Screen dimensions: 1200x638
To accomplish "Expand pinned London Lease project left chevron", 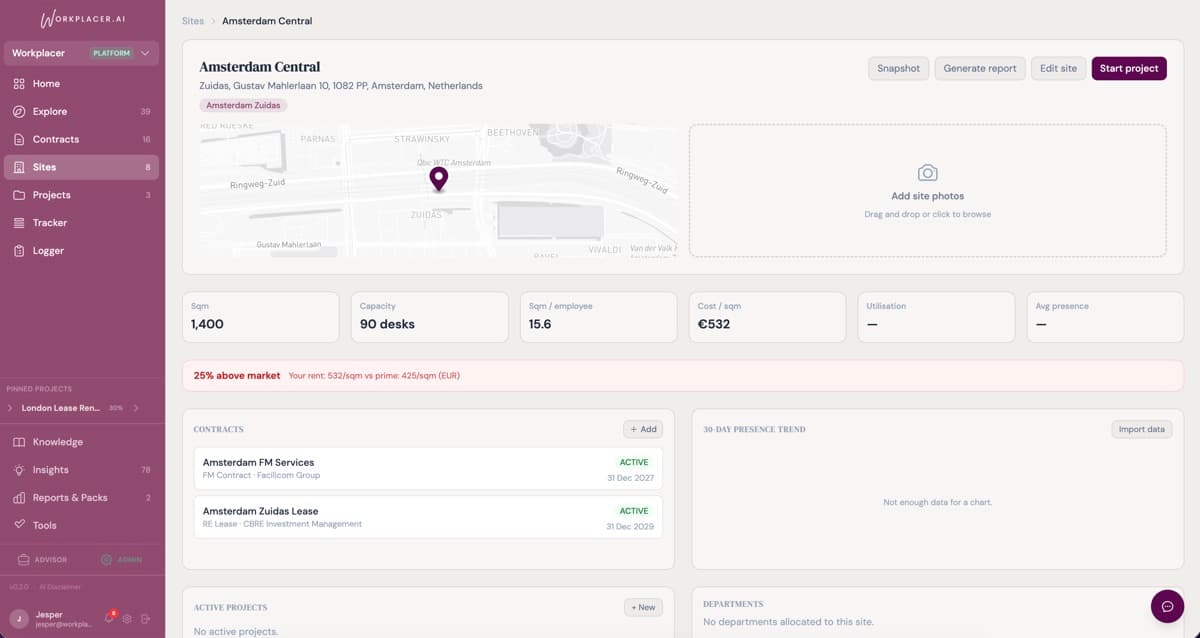I will (x=10, y=408).
